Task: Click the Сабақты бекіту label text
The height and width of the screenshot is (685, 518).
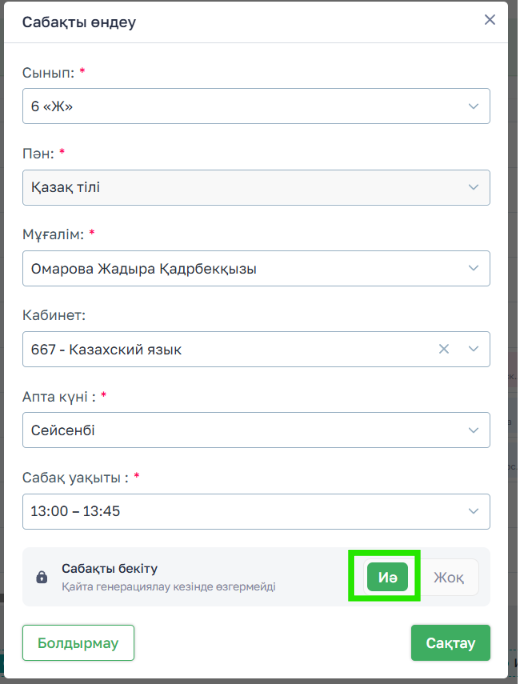Action: click(110, 568)
